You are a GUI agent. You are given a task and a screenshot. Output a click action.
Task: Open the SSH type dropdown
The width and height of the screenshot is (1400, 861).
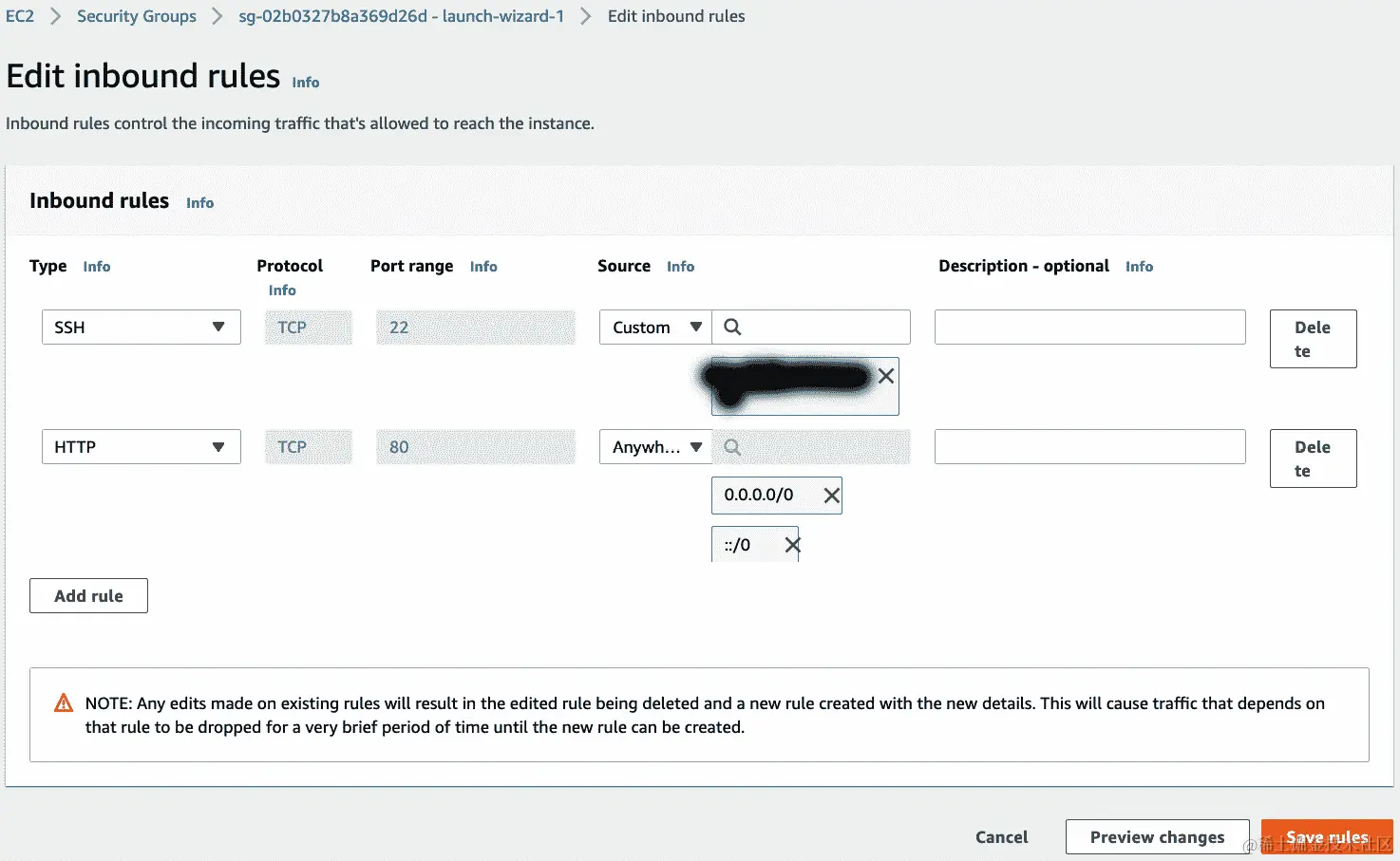(x=142, y=327)
